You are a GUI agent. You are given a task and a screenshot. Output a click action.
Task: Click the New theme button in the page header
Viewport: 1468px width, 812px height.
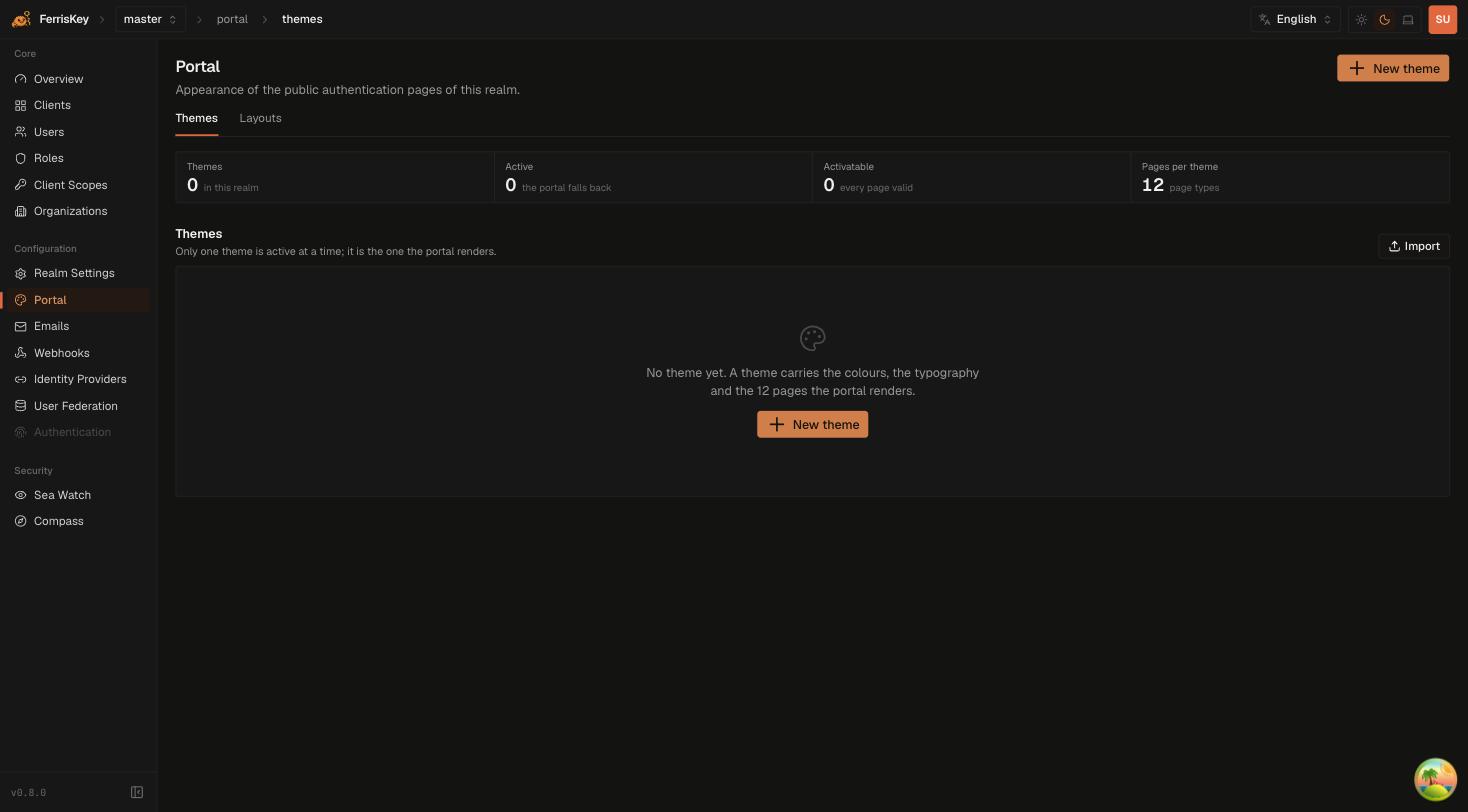pyautogui.click(x=1393, y=68)
